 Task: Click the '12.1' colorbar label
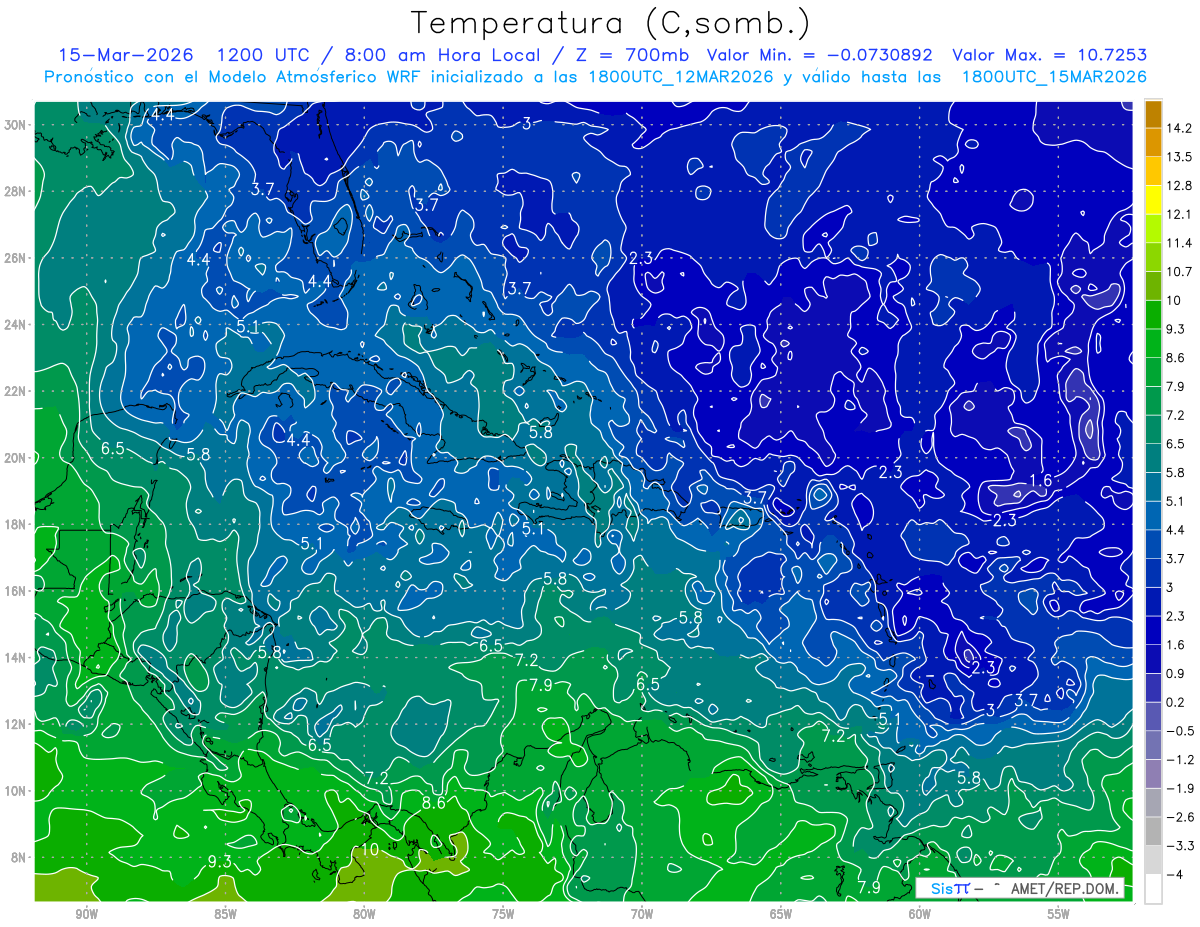coord(1179,214)
